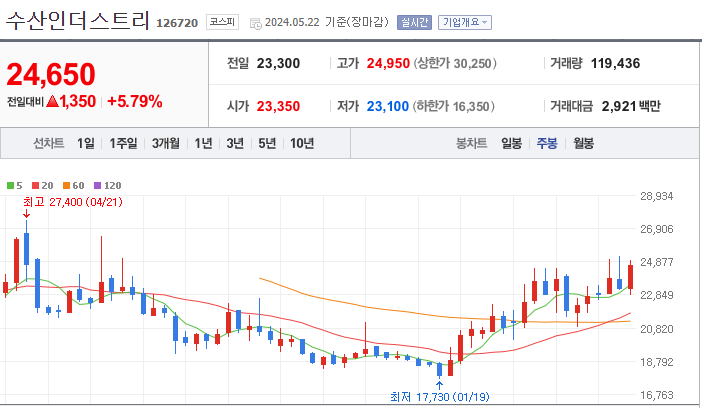Click the trading value 2,921 백만
This screenshot has width=702, height=408.
pyautogui.click(x=631, y=107)
